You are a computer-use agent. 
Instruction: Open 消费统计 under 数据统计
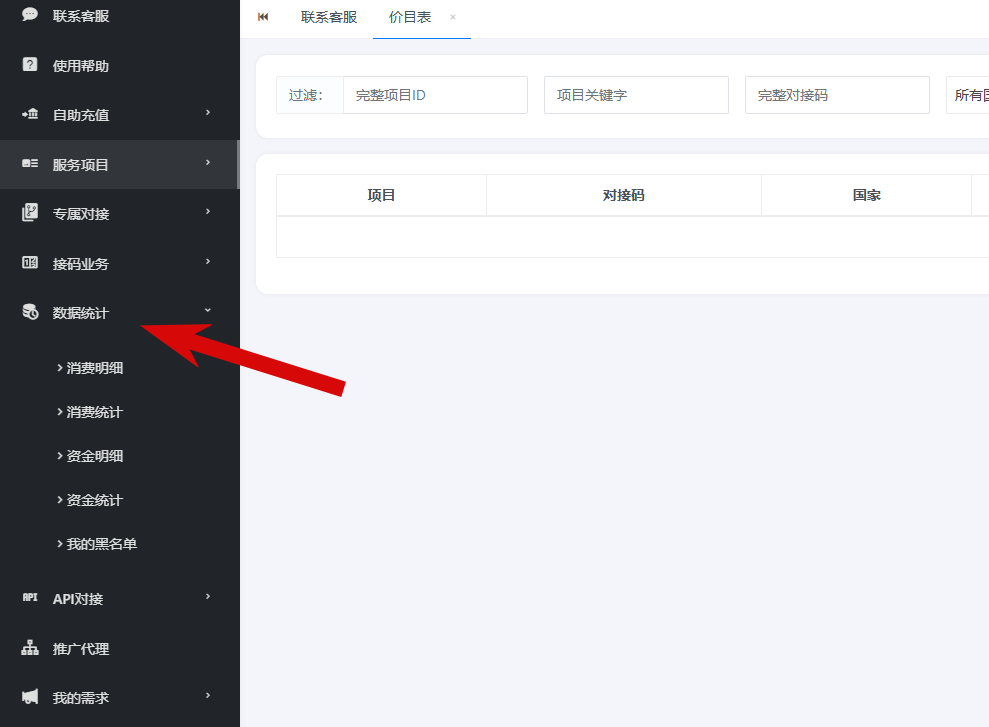[x=95, y=412]
